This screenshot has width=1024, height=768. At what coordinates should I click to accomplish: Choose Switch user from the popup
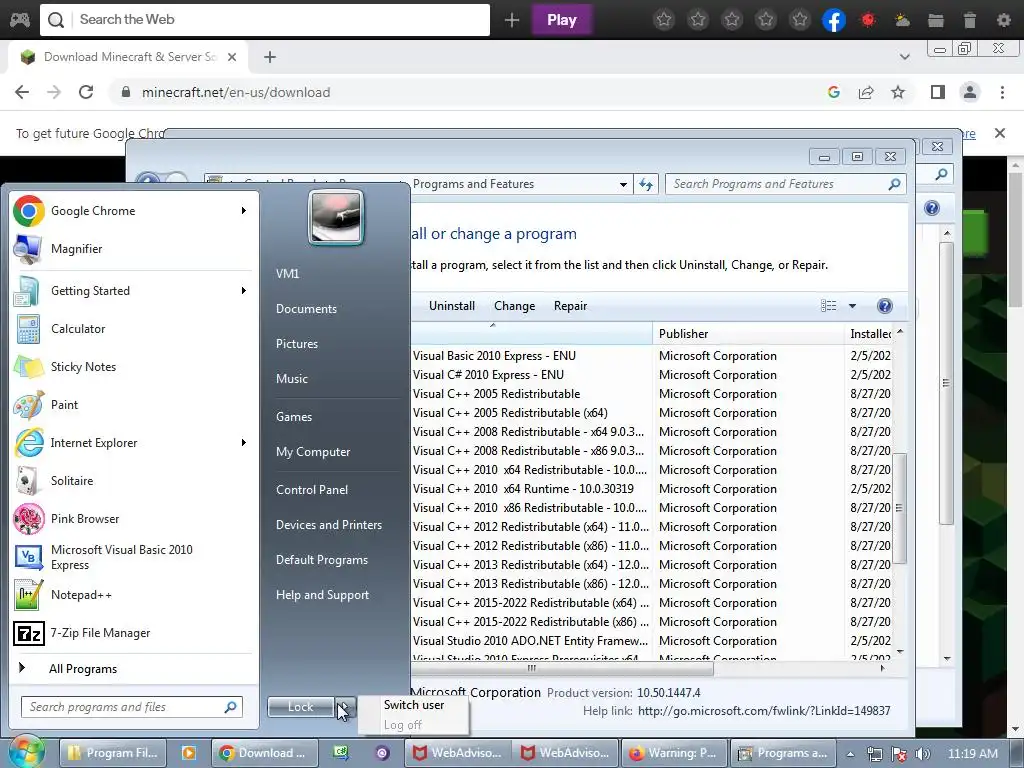pos(413,705)
